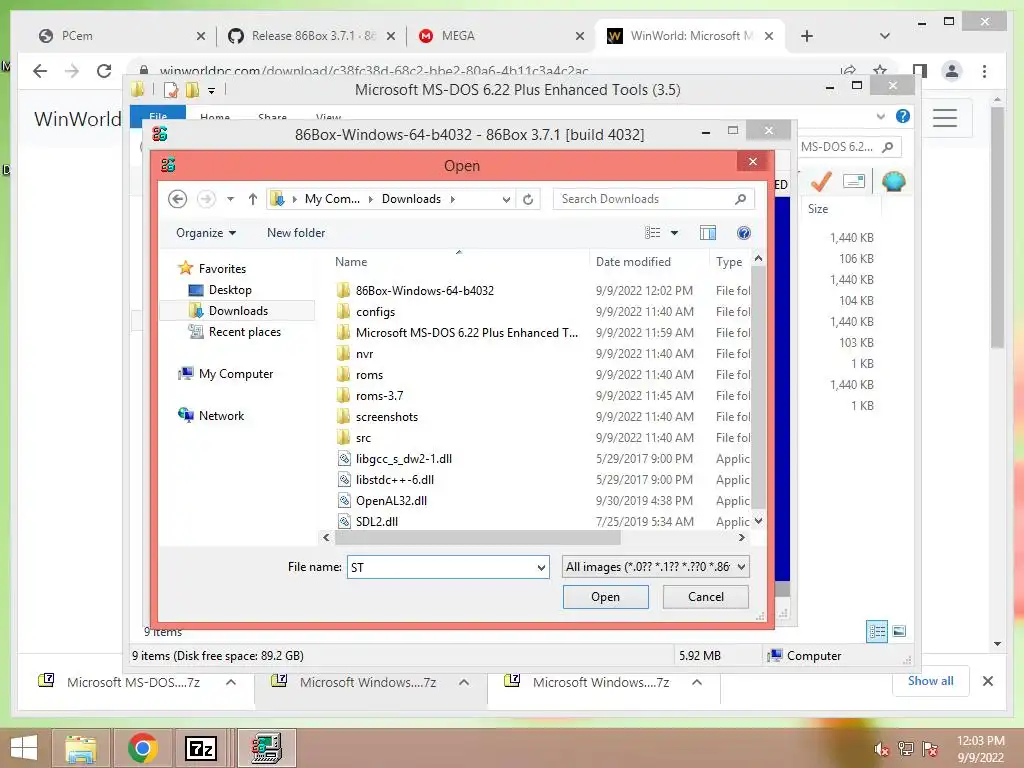Click the search magnifier in Search Downloads
This screenshot has height=768, width=1024.
[x=740, y=199]
